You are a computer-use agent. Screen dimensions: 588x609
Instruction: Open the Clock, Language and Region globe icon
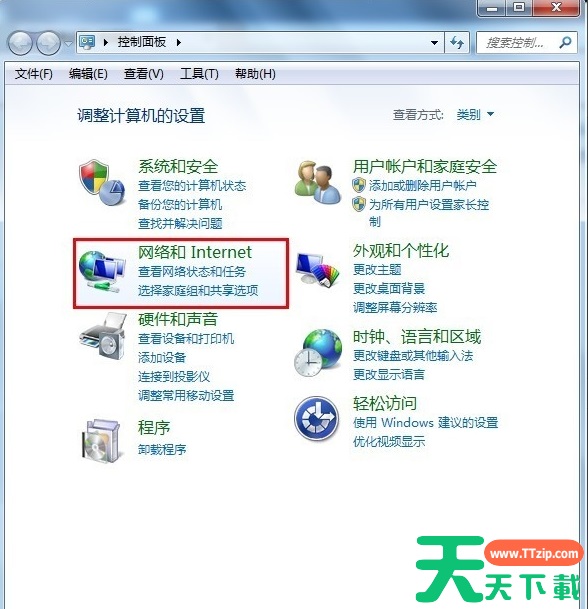pos(318,353)
